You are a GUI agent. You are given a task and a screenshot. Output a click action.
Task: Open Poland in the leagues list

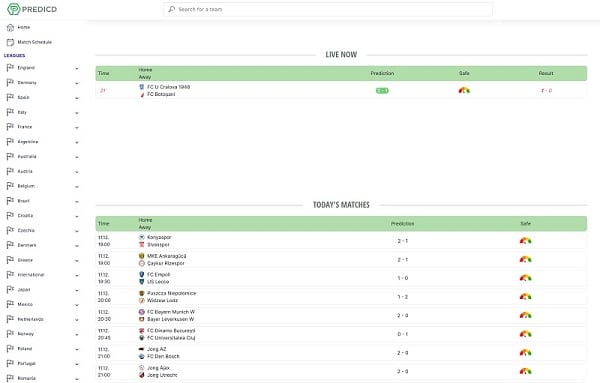pos(25,349)
